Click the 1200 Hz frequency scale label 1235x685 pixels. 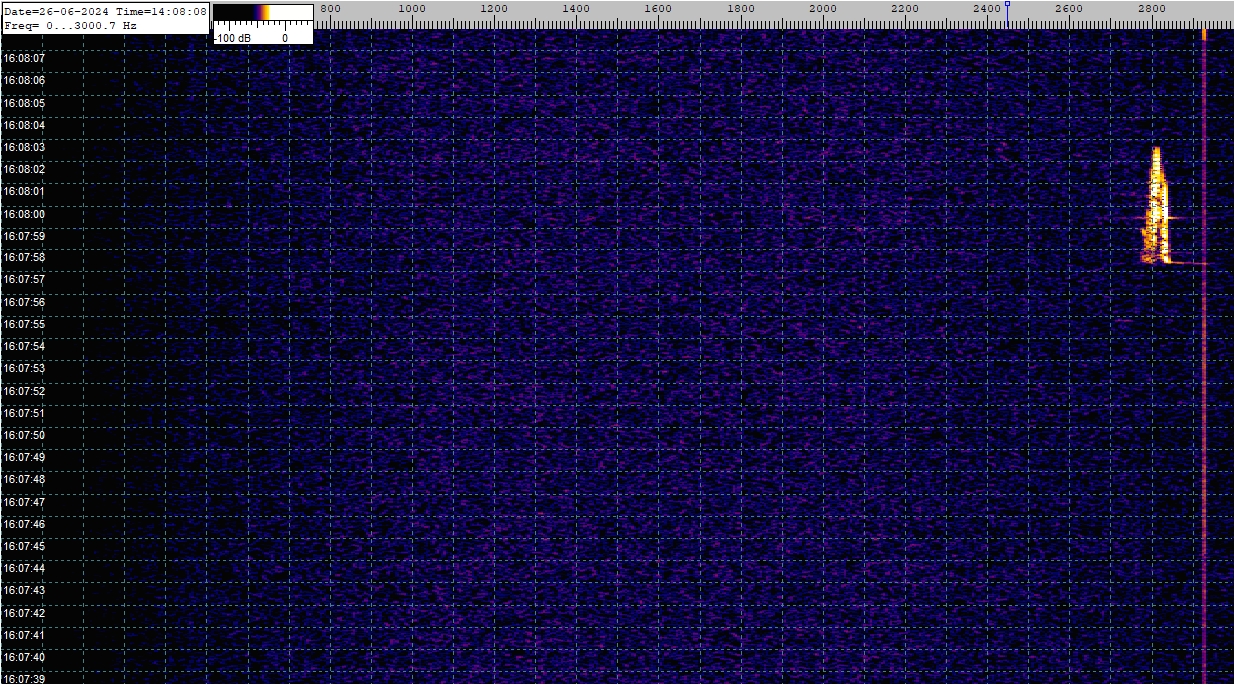493,9
